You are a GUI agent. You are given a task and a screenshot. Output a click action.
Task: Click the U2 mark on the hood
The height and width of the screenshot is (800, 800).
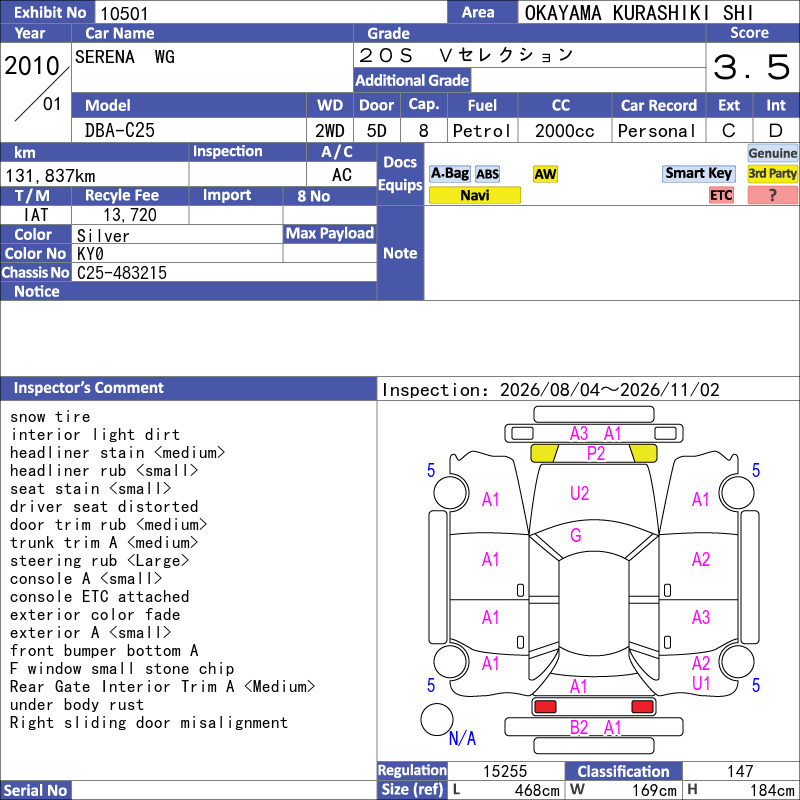[579, 493]
